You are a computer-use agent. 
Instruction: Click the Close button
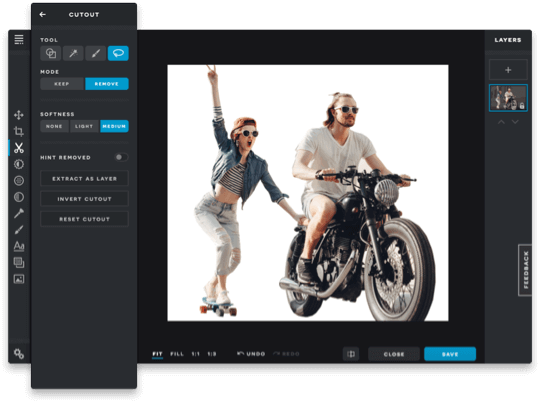pyautogui.click(x=394, y=354)
